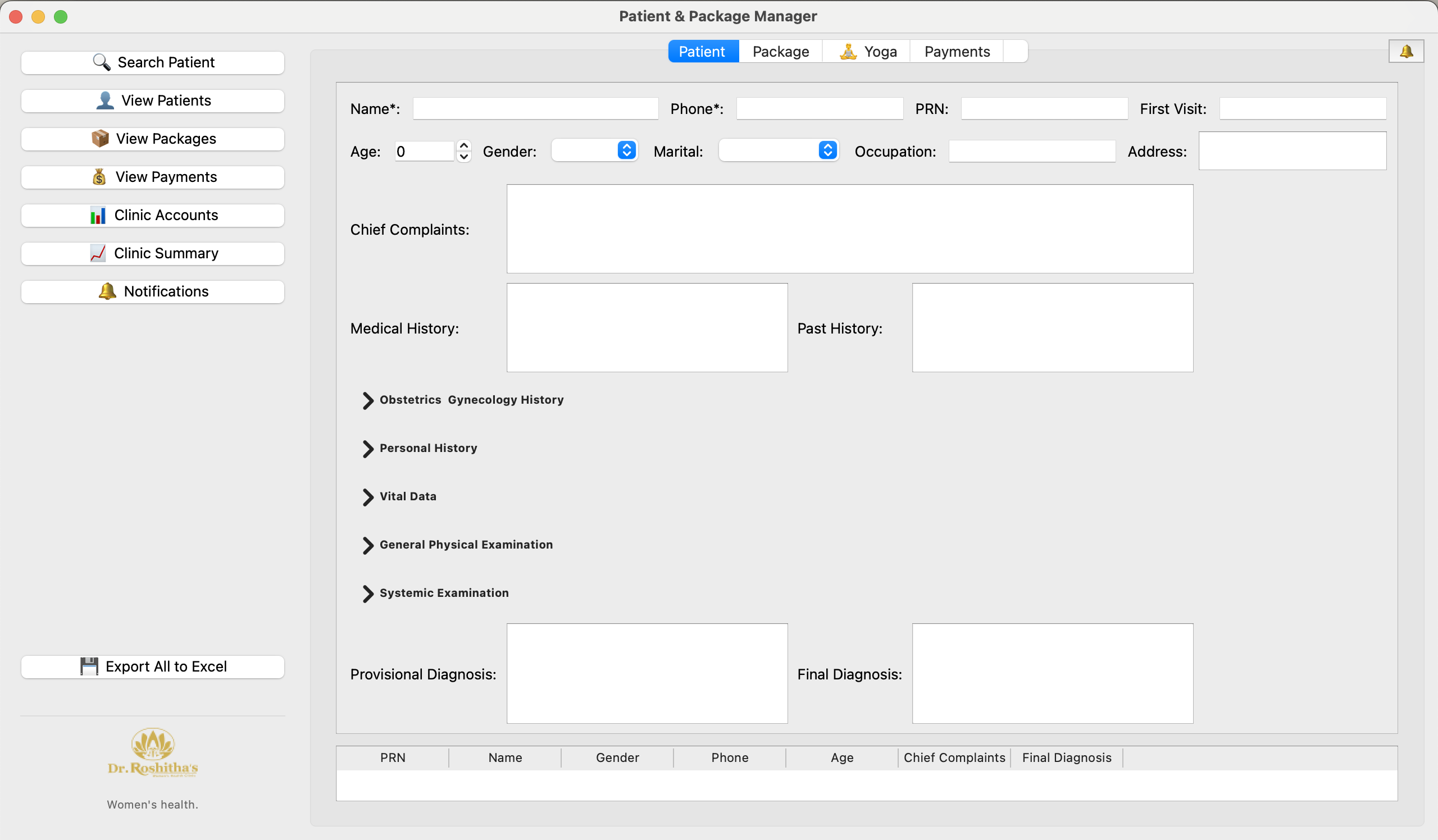This screenshot has width=1438, height=840.
Task: Switch to the Payments tab
Action: (957, 51)
